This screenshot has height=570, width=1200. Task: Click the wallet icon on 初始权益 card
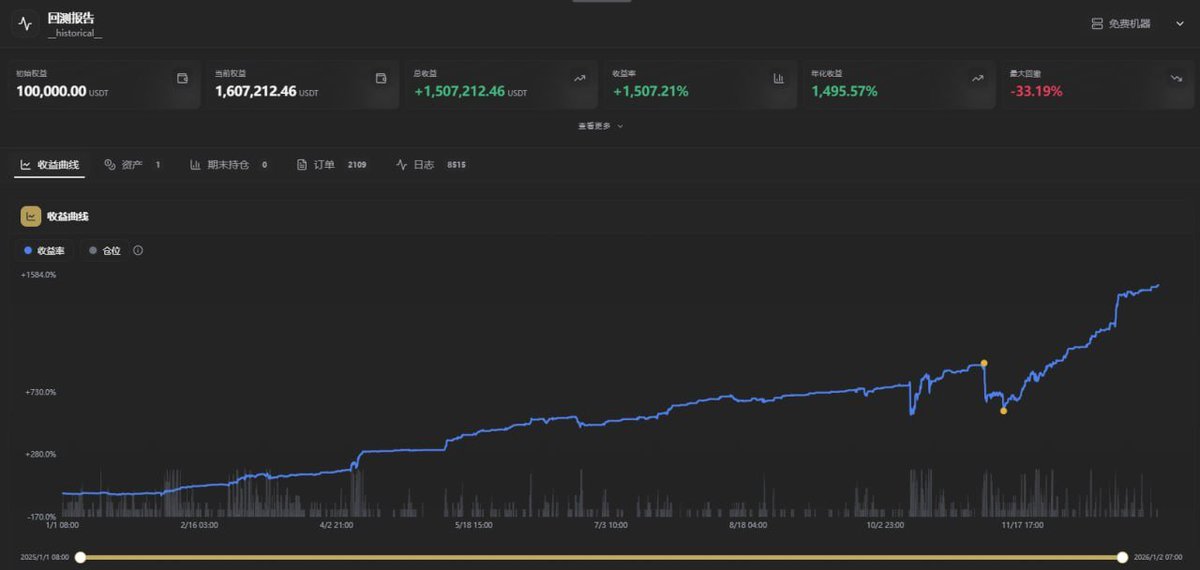coord(182,78)
